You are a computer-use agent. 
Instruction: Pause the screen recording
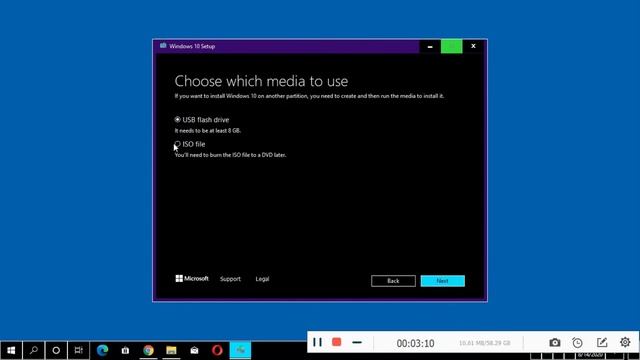317,342
